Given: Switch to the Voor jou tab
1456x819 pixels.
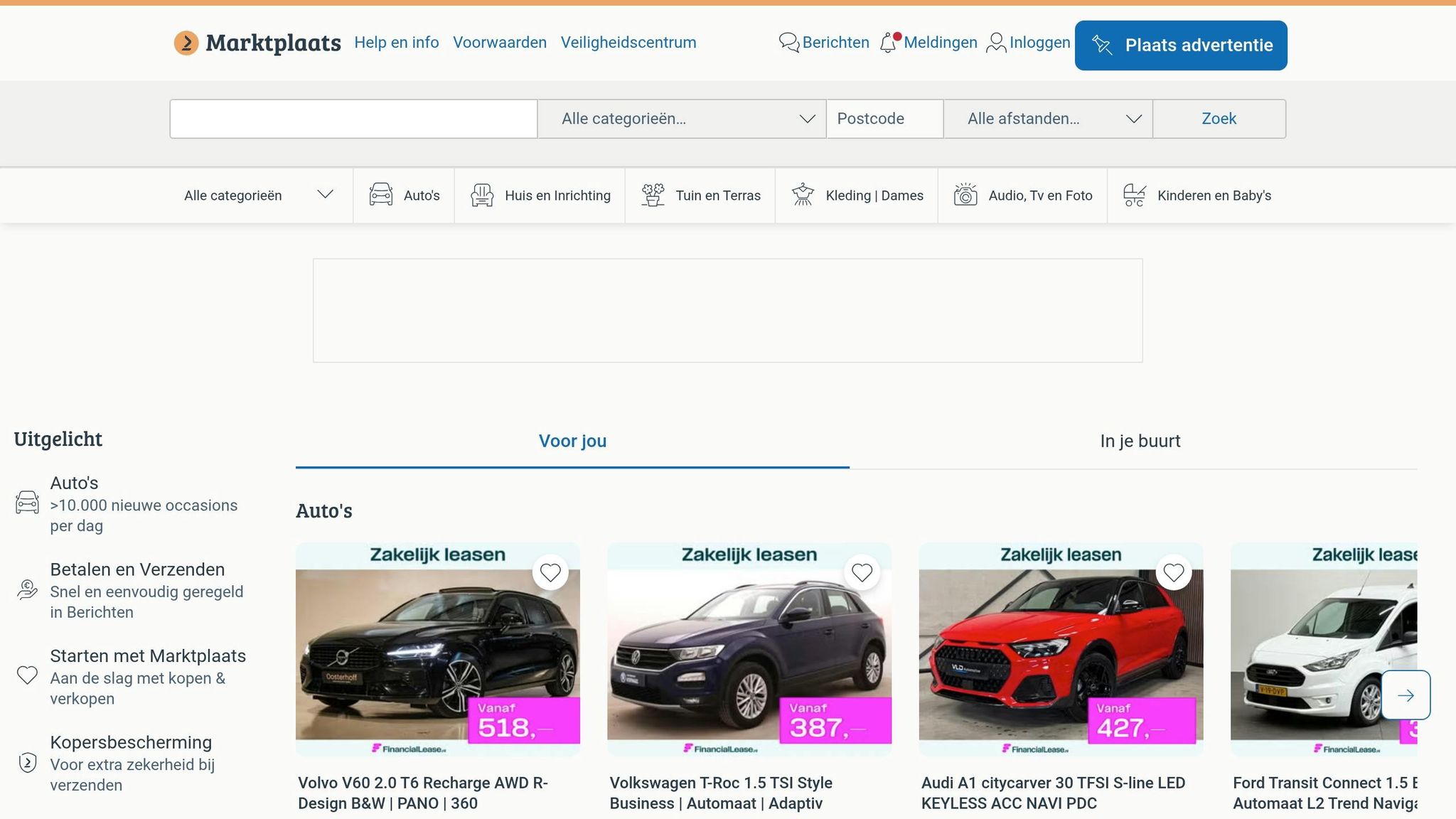Looking at the screenshot, I should click(572, 441).
